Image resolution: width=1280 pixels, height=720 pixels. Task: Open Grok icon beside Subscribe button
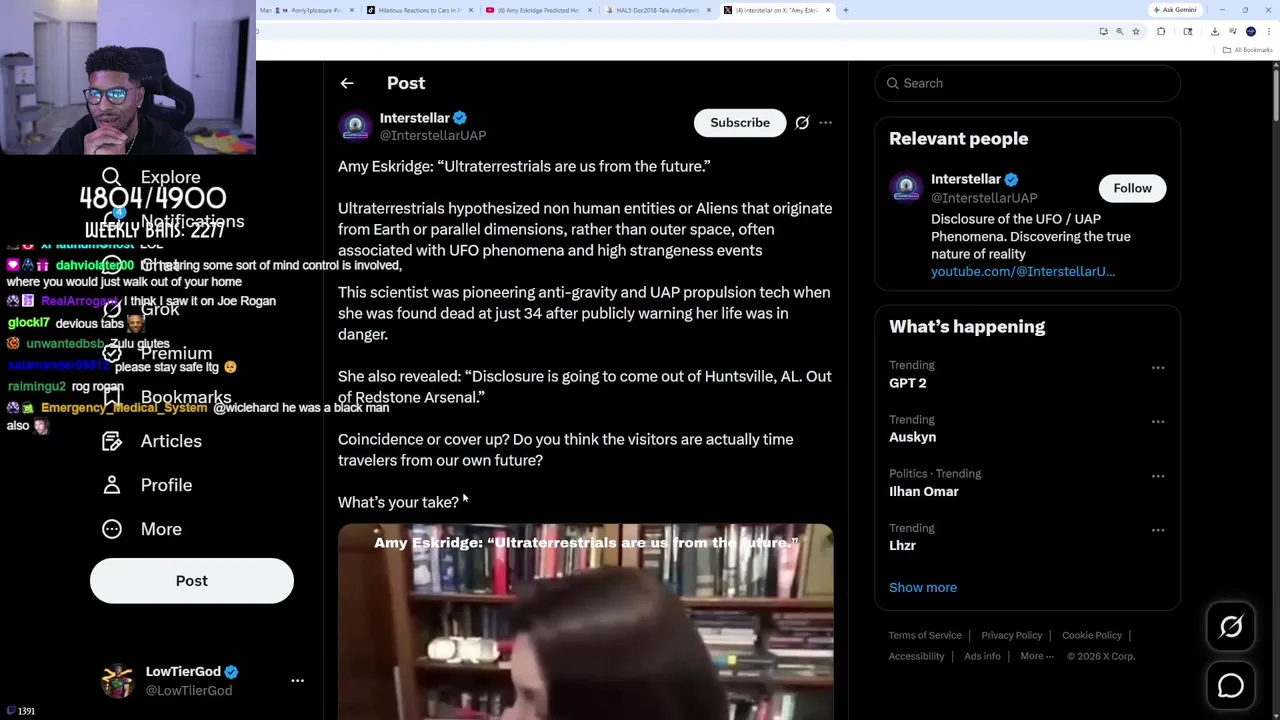(x=802, y=122)
